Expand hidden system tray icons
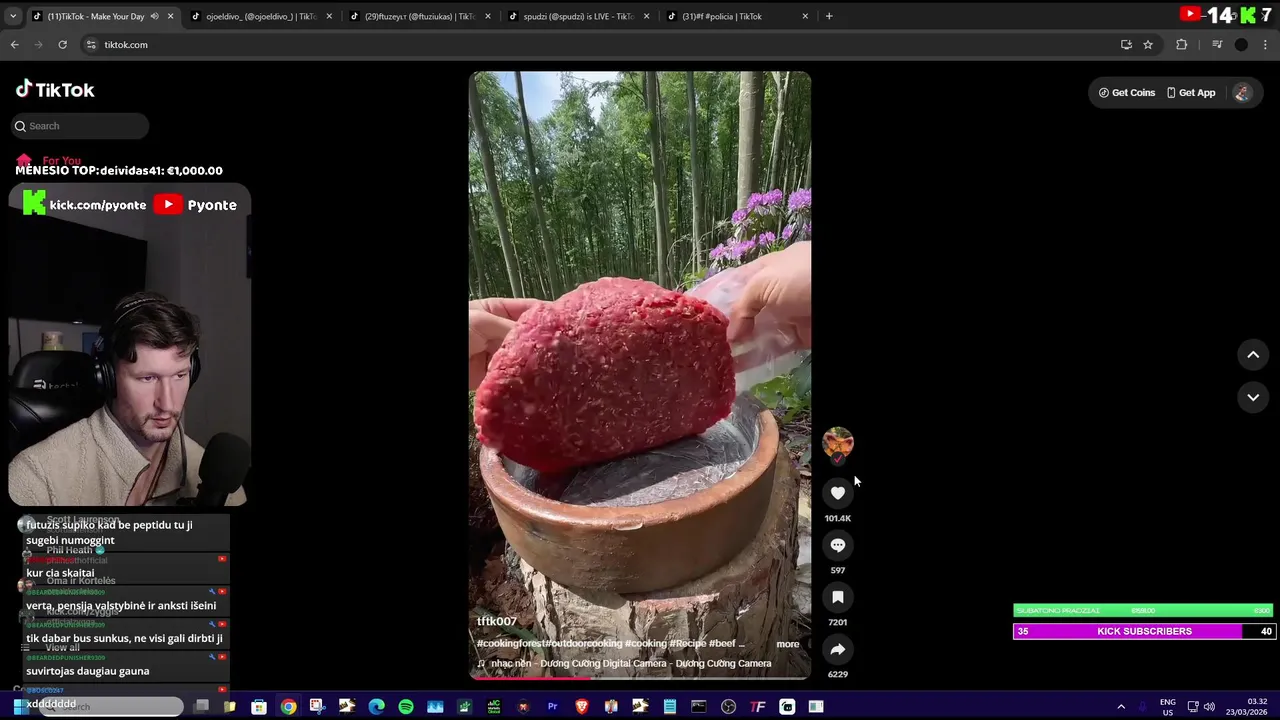The height and width of the screenshot is (720, 1280). (1121, 707)
